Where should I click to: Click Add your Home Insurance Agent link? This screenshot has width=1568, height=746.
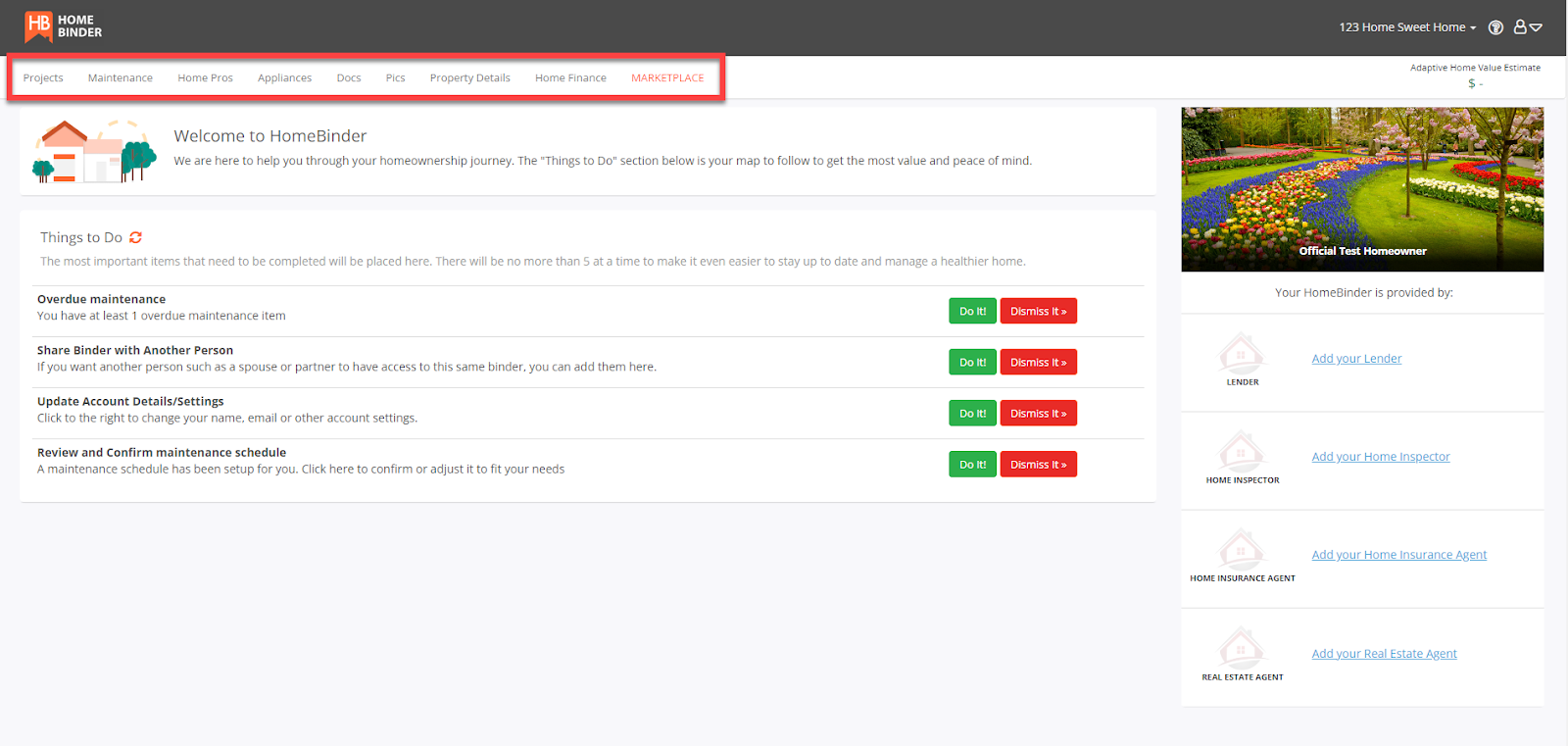1399,555
